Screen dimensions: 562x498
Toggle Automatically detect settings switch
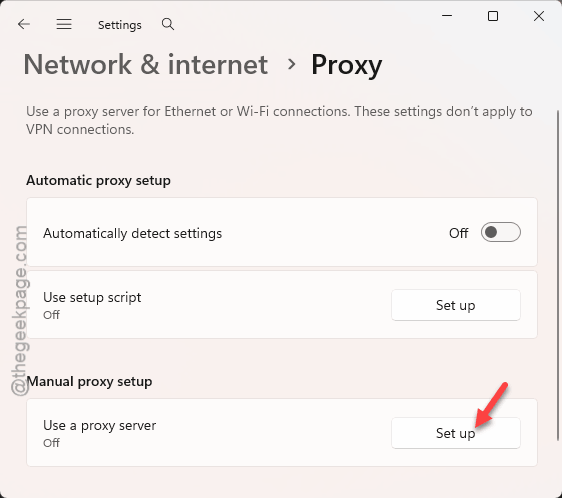coord(501,232)
